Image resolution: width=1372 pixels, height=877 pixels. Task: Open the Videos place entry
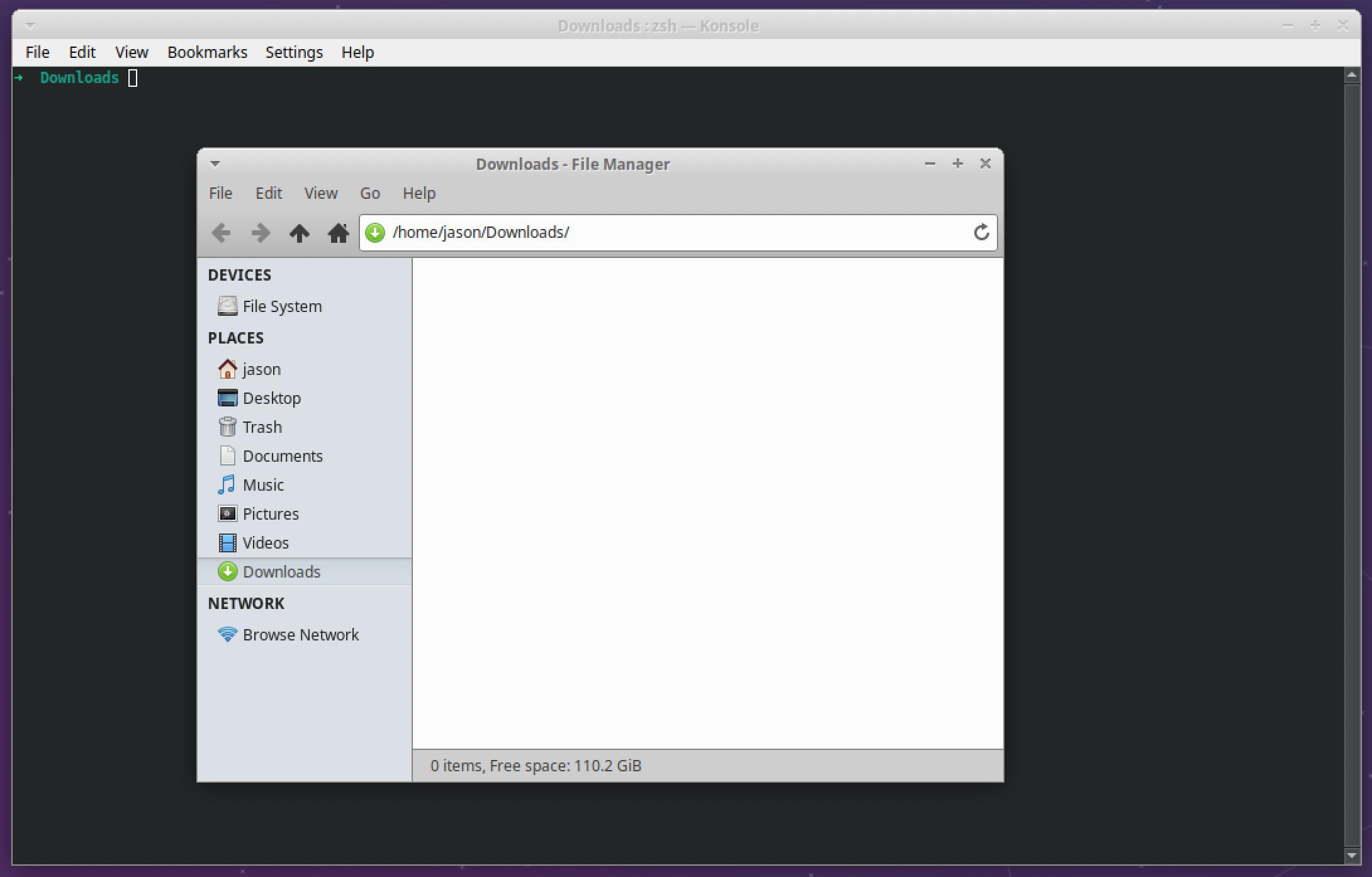tap(266, 542)
